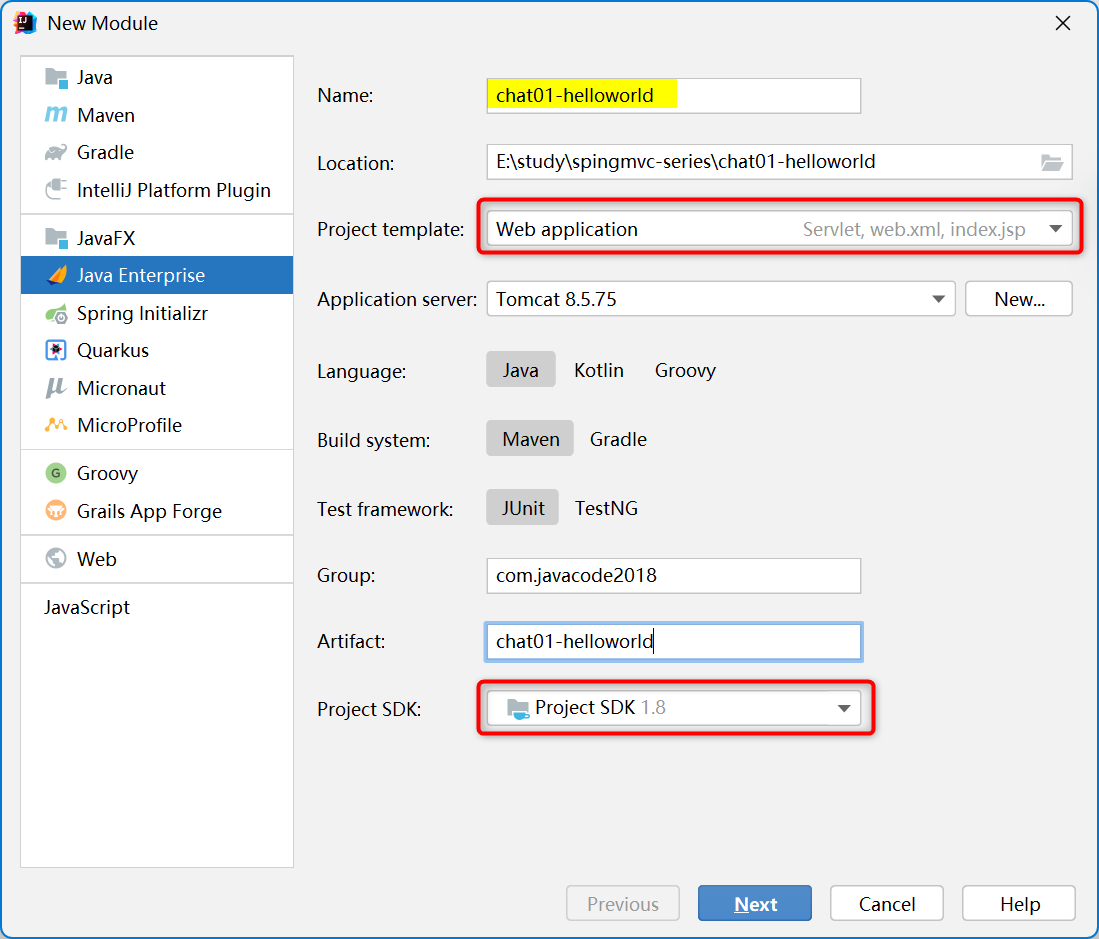The width and height of the screenshot is (1099, 939).
Task: Click the Micronaut mu icon
Action: click(x=55, y=388)
